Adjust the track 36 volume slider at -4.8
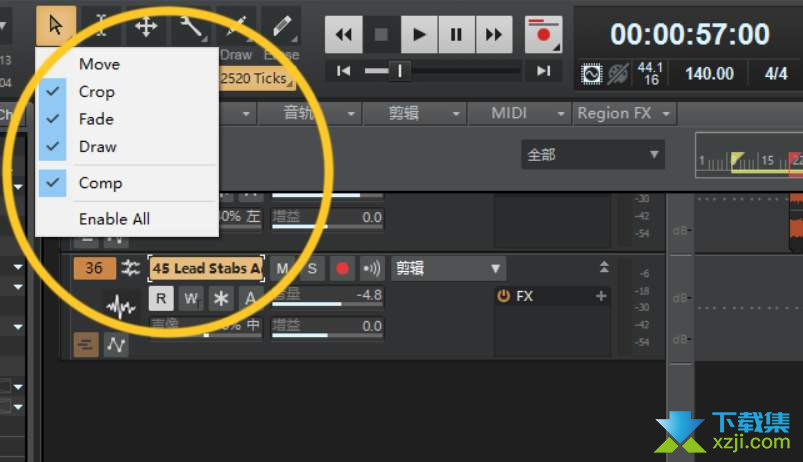 tap(327, 297)
